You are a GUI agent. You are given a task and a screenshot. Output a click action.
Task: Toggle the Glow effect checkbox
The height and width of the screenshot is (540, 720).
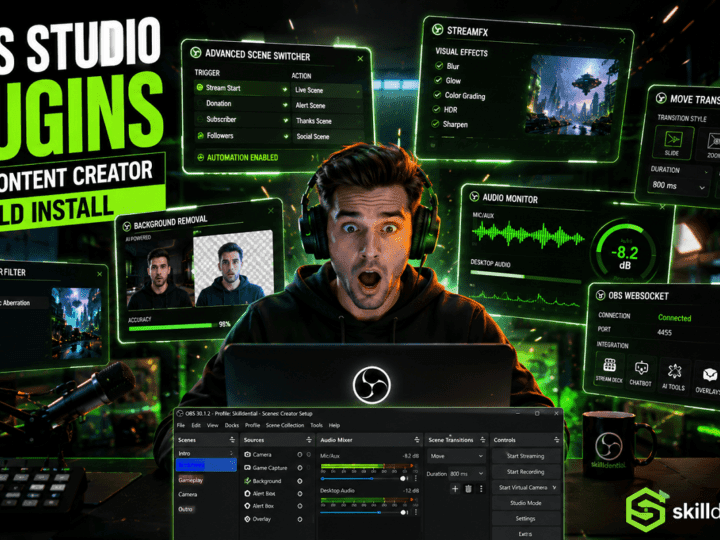point(438,80)
